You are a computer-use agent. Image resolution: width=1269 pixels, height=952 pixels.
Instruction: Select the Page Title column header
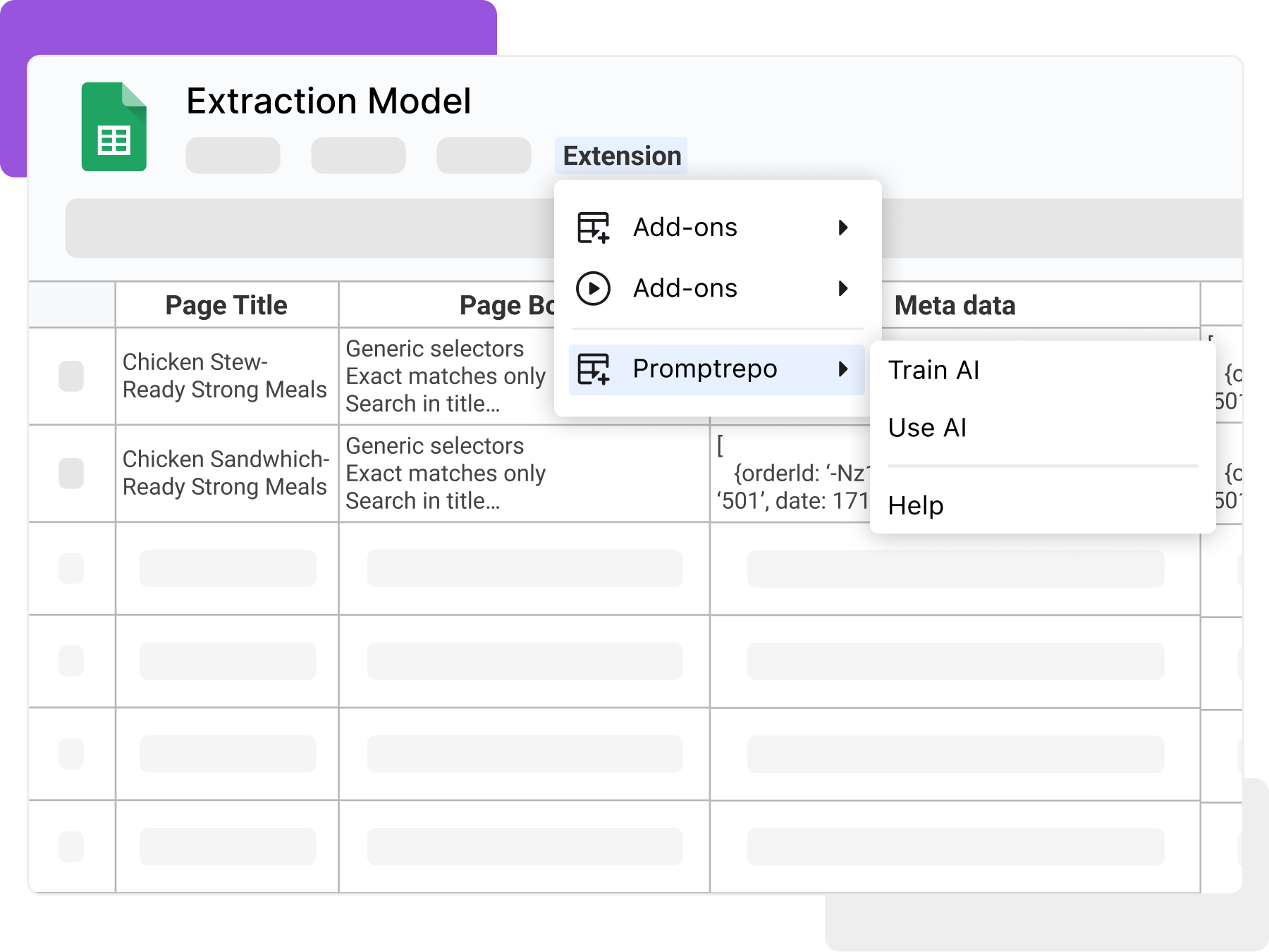point(226,305)
